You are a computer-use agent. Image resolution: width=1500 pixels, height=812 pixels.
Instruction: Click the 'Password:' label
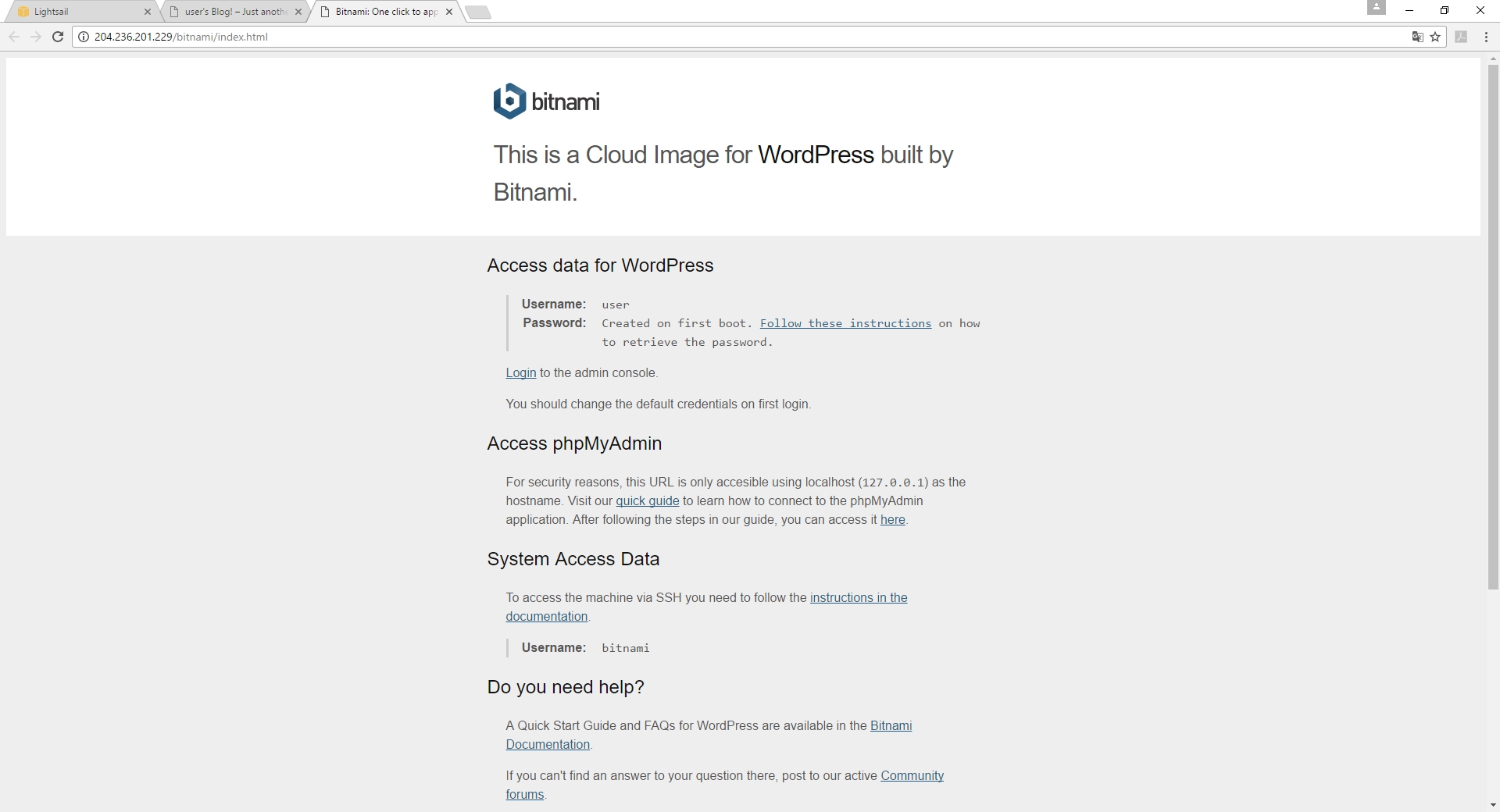pos(555,323)
